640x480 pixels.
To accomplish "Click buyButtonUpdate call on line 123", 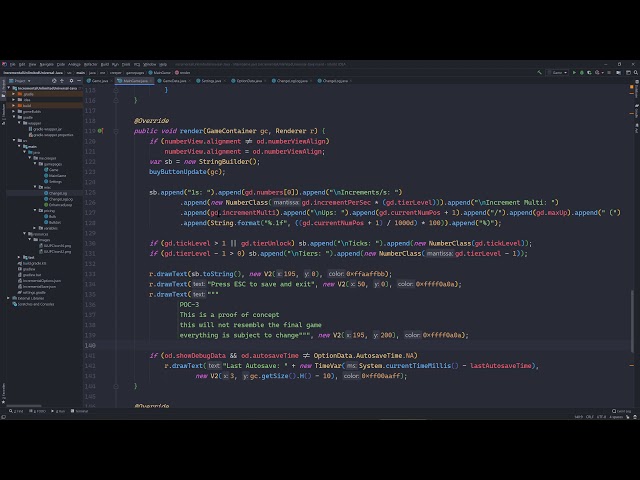I will coord(178,172).
